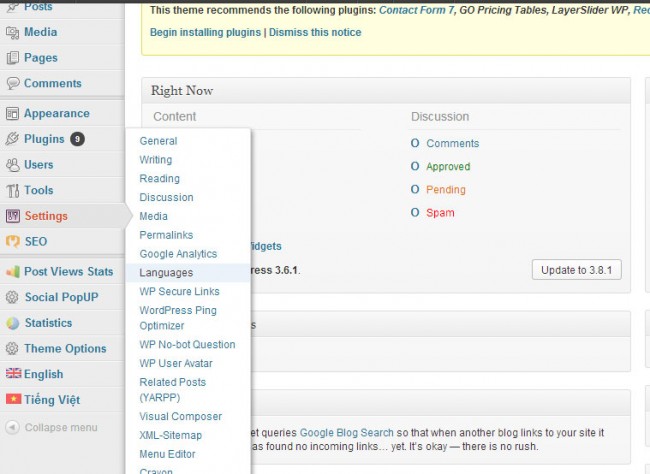Viewport: 650px width, 474px height.
Task: Select Writing in Settings submenu
Action: tap(156, 160)
